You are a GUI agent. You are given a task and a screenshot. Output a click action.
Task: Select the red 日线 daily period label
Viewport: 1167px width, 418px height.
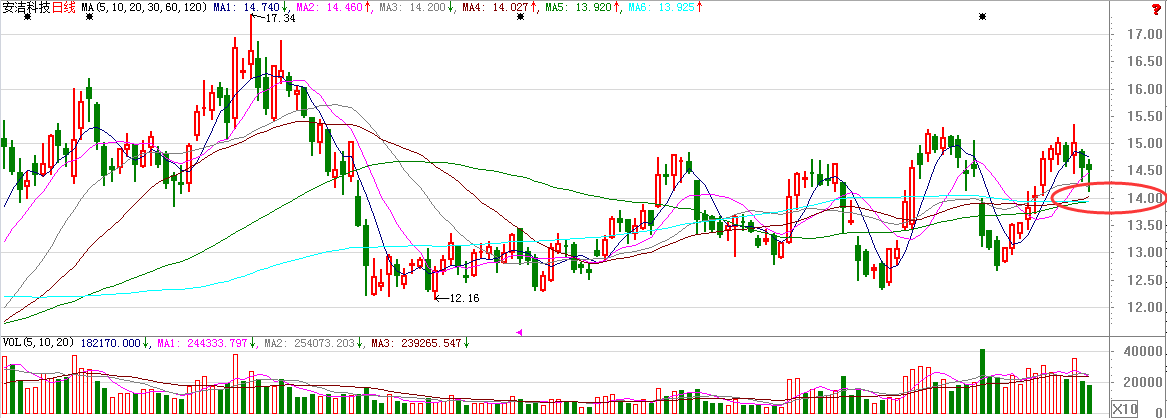63,7
